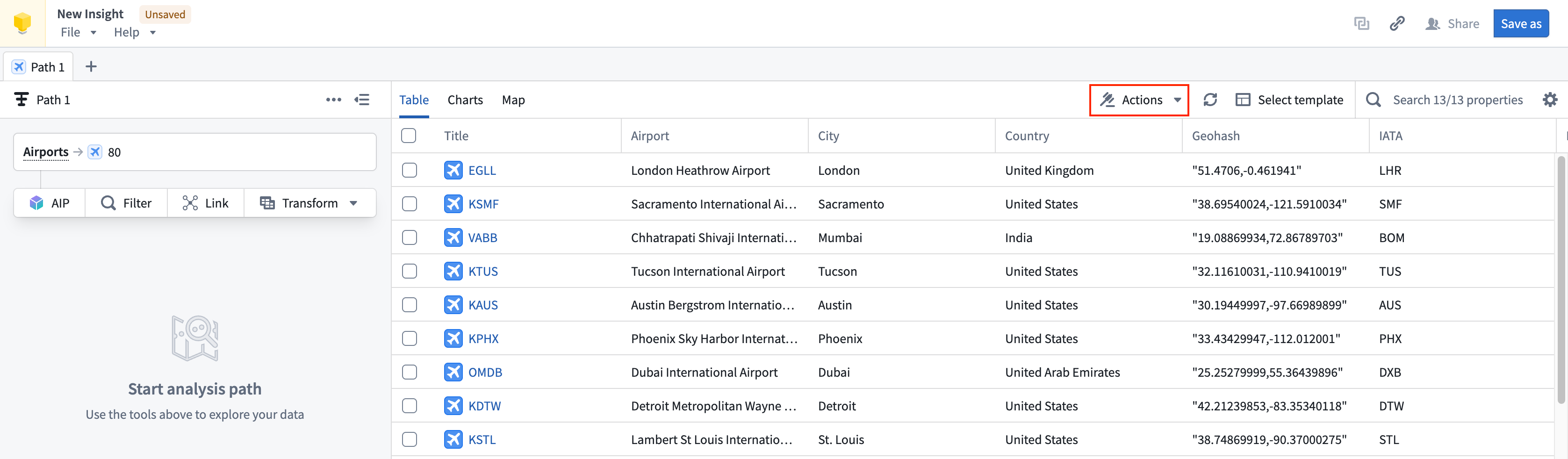Image resolution: width=1568 pixels, height=459 pixels.
Task: Switch to the Charts tab
Action: [x=465, y=99]
